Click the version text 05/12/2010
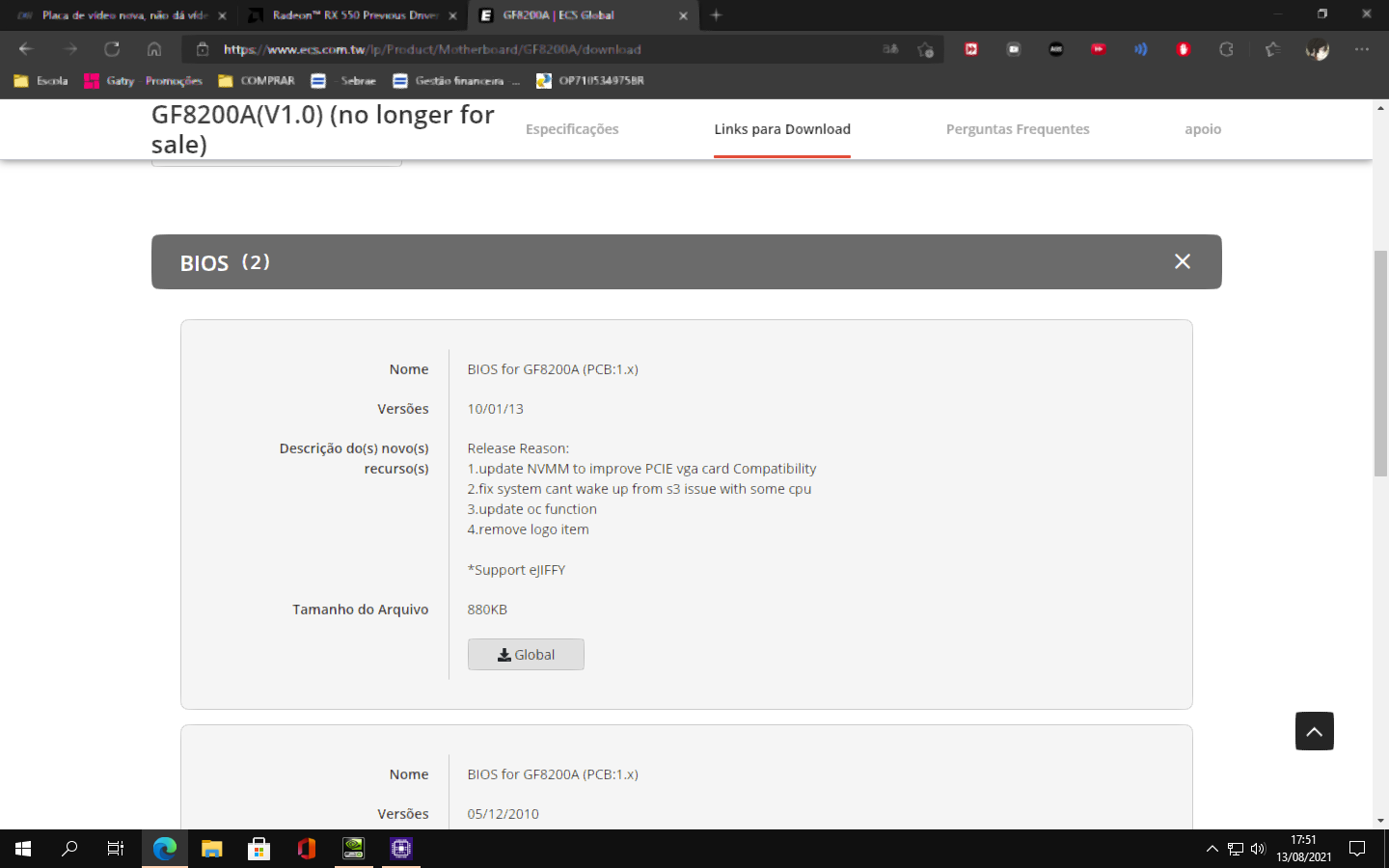The image size is (1389, 868). coord(504,814)
